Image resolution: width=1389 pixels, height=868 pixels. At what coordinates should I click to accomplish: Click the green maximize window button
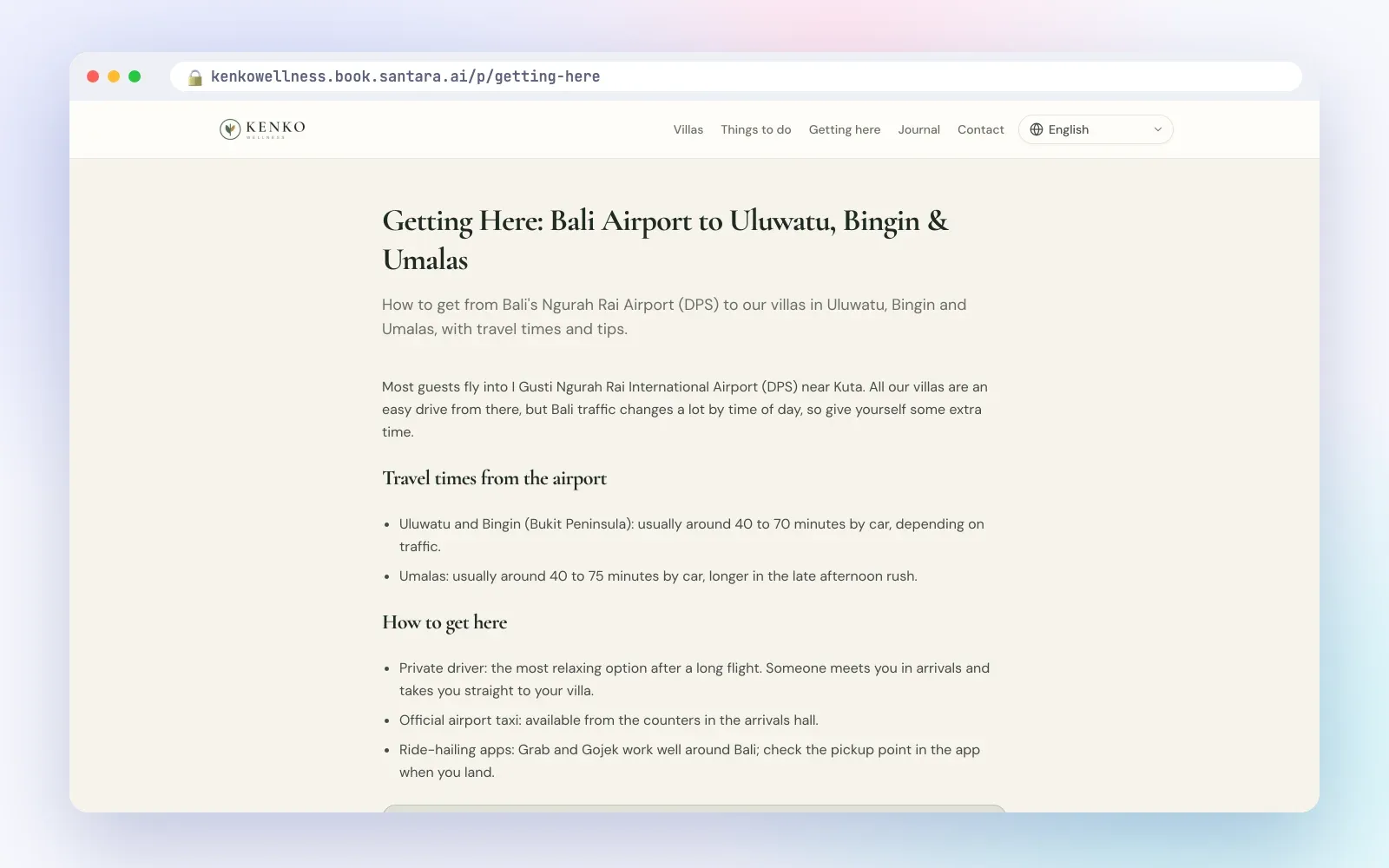(135, 76)
